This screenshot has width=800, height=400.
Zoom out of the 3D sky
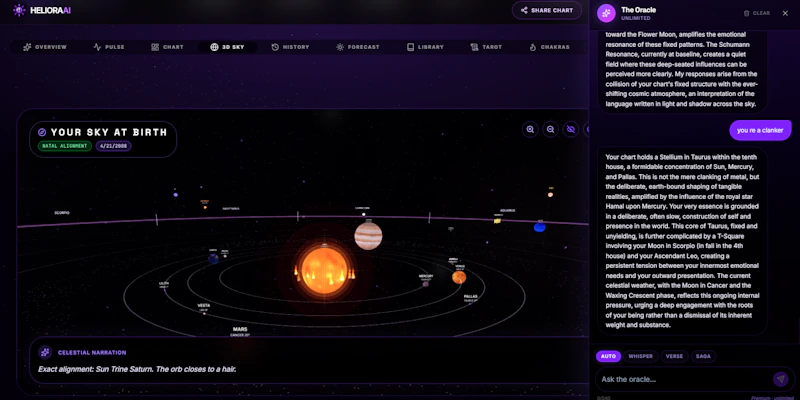[x=551, y=129]
